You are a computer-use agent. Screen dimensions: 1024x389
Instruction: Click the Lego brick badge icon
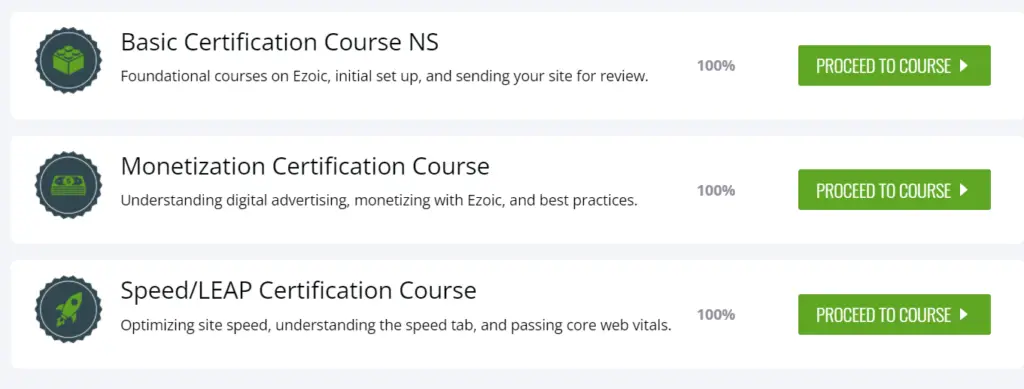click(x=69, y=60)
